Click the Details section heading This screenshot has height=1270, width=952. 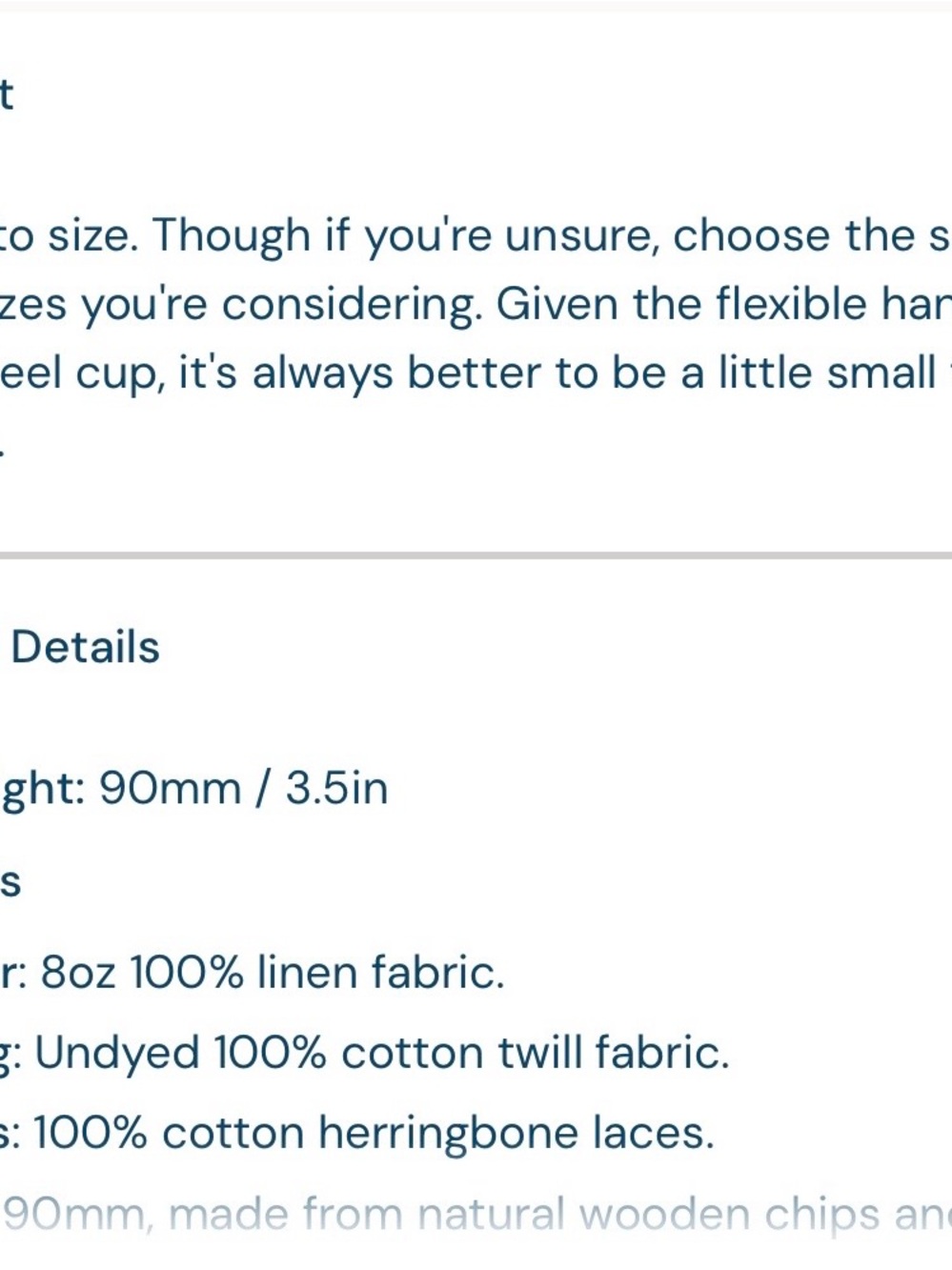pyautogui.click(x=85, y=647)
